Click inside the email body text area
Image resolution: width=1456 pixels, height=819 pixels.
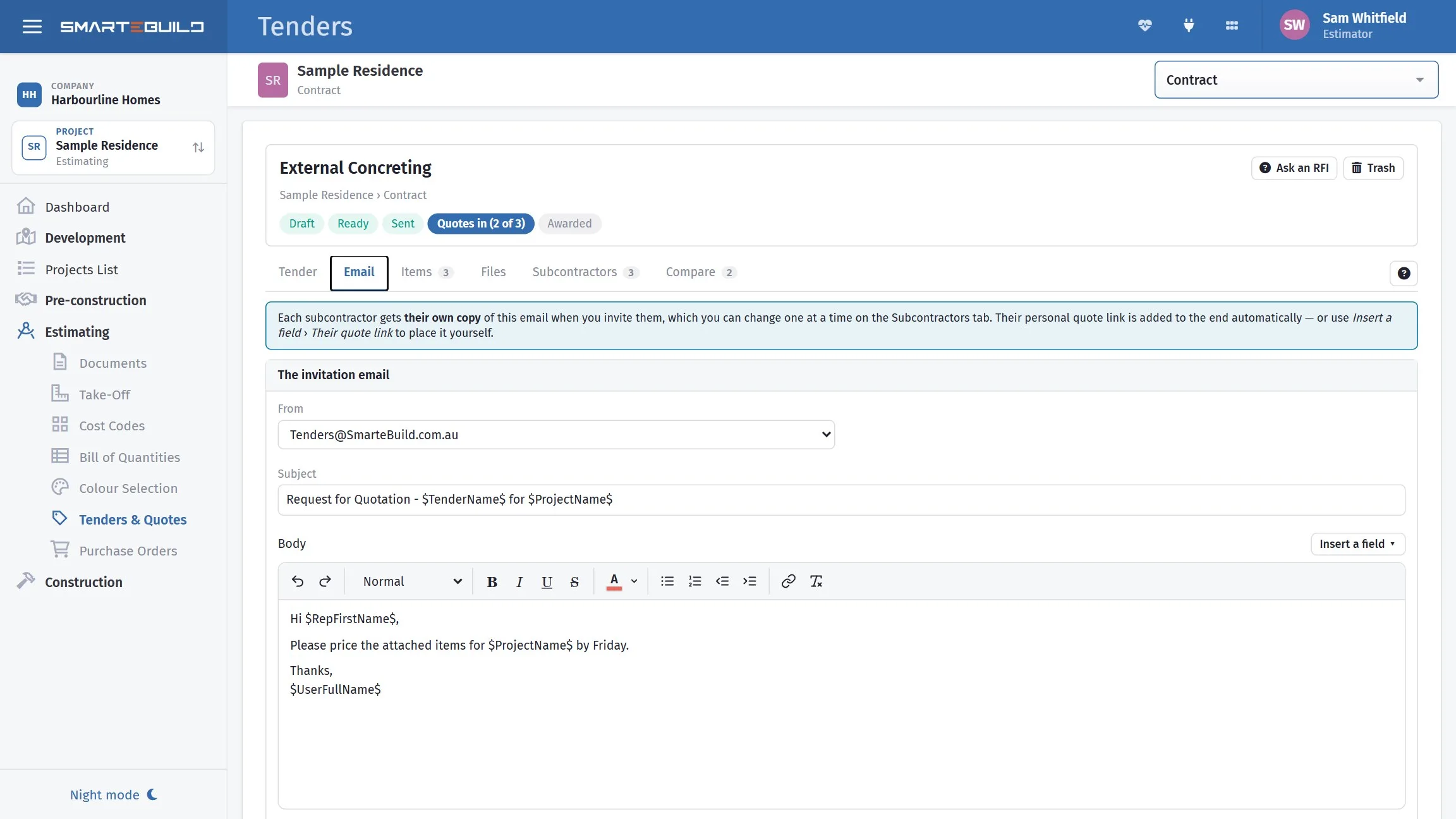(x=841, y=704)
